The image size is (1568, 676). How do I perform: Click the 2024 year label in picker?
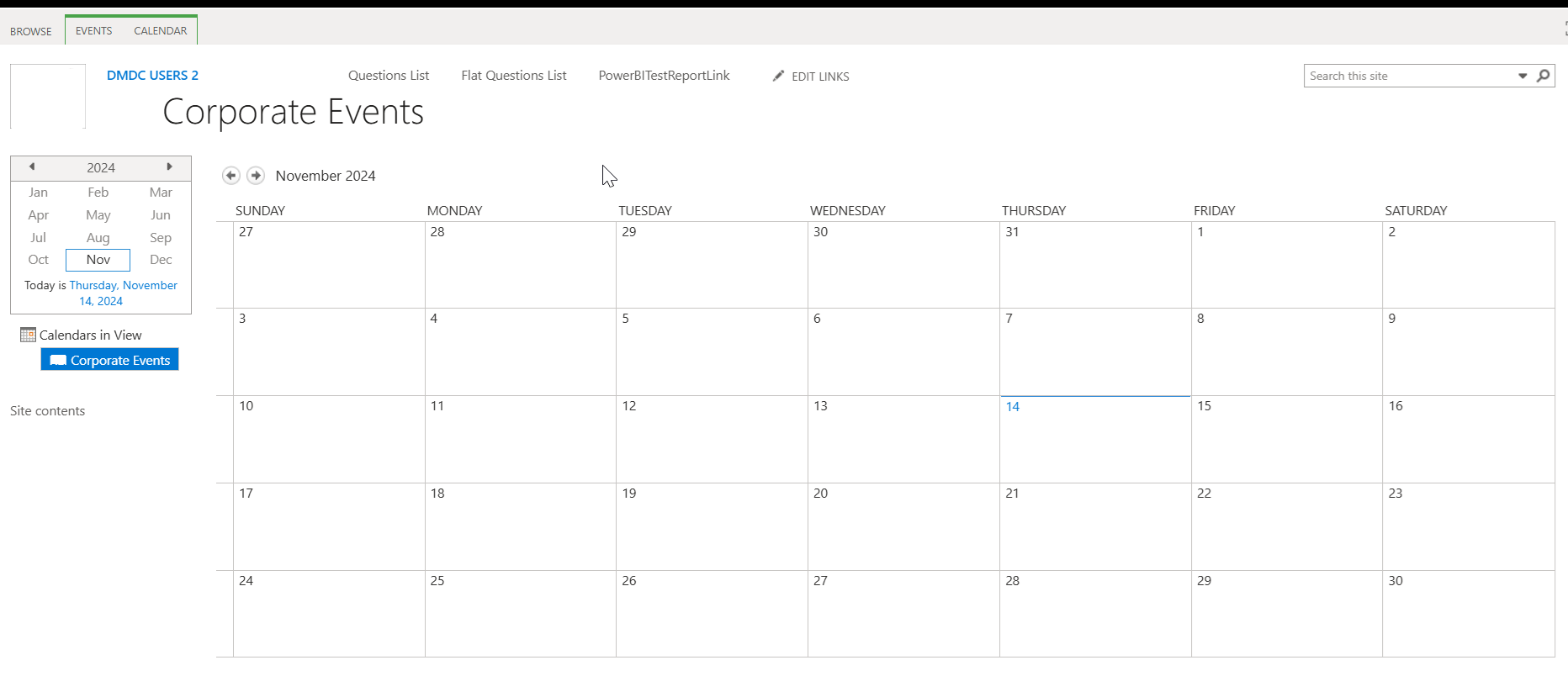point(101,167)
